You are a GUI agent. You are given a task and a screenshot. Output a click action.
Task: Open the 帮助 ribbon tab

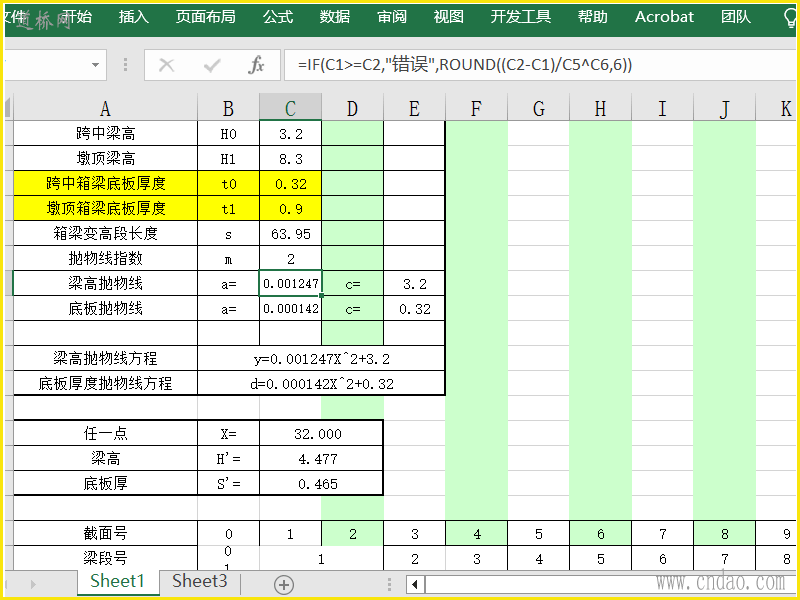point(592,17)
